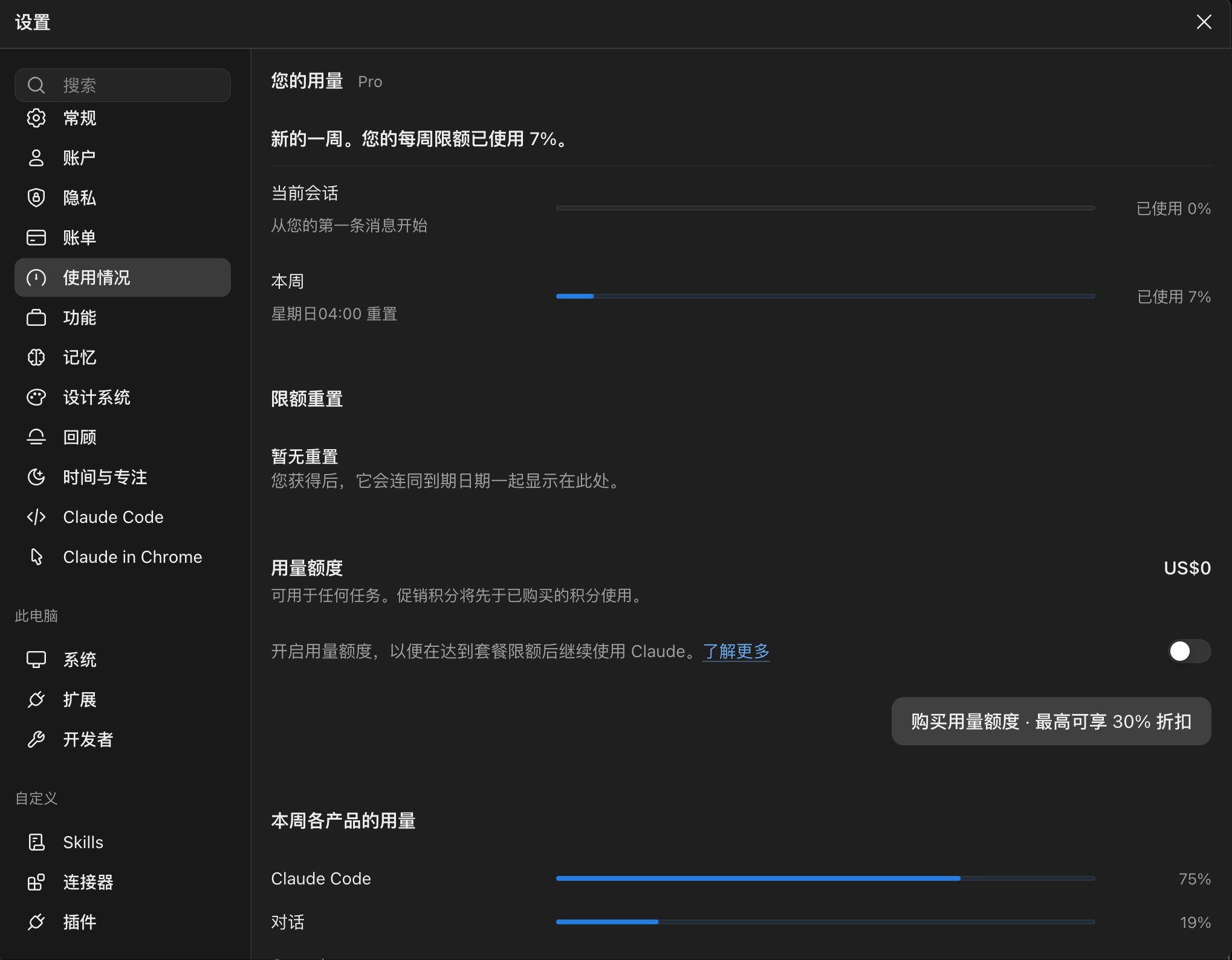The width and height of the screenshot is (1232, 960).
Task: Click the System (系统) monitor icon
Action: click(36, 660)
